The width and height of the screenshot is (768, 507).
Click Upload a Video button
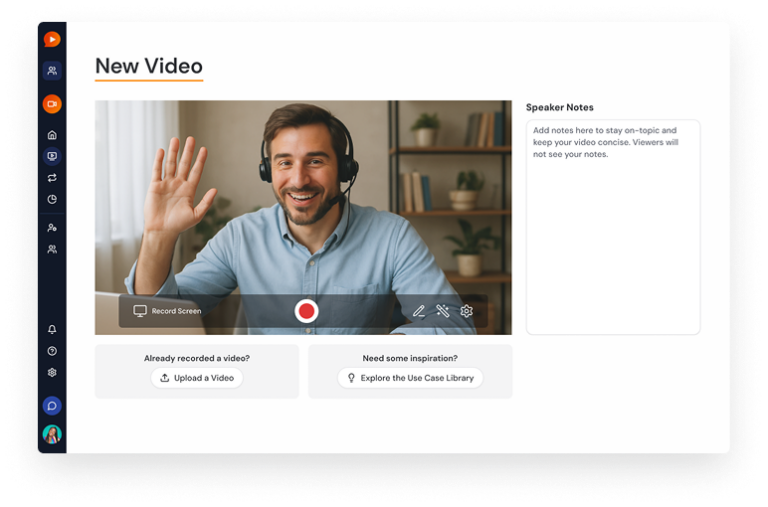point(197,378)
